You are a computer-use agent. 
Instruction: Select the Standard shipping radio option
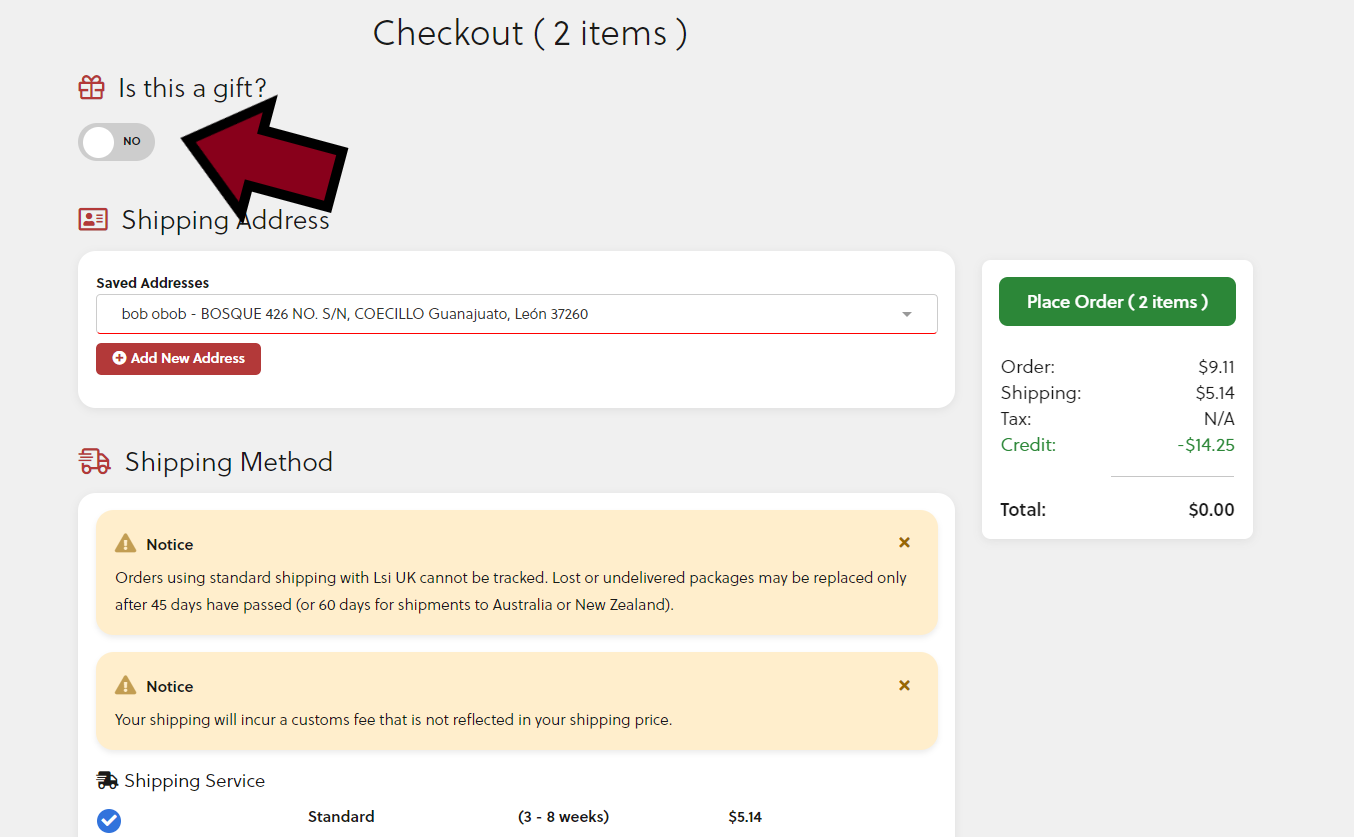point(109,820)
